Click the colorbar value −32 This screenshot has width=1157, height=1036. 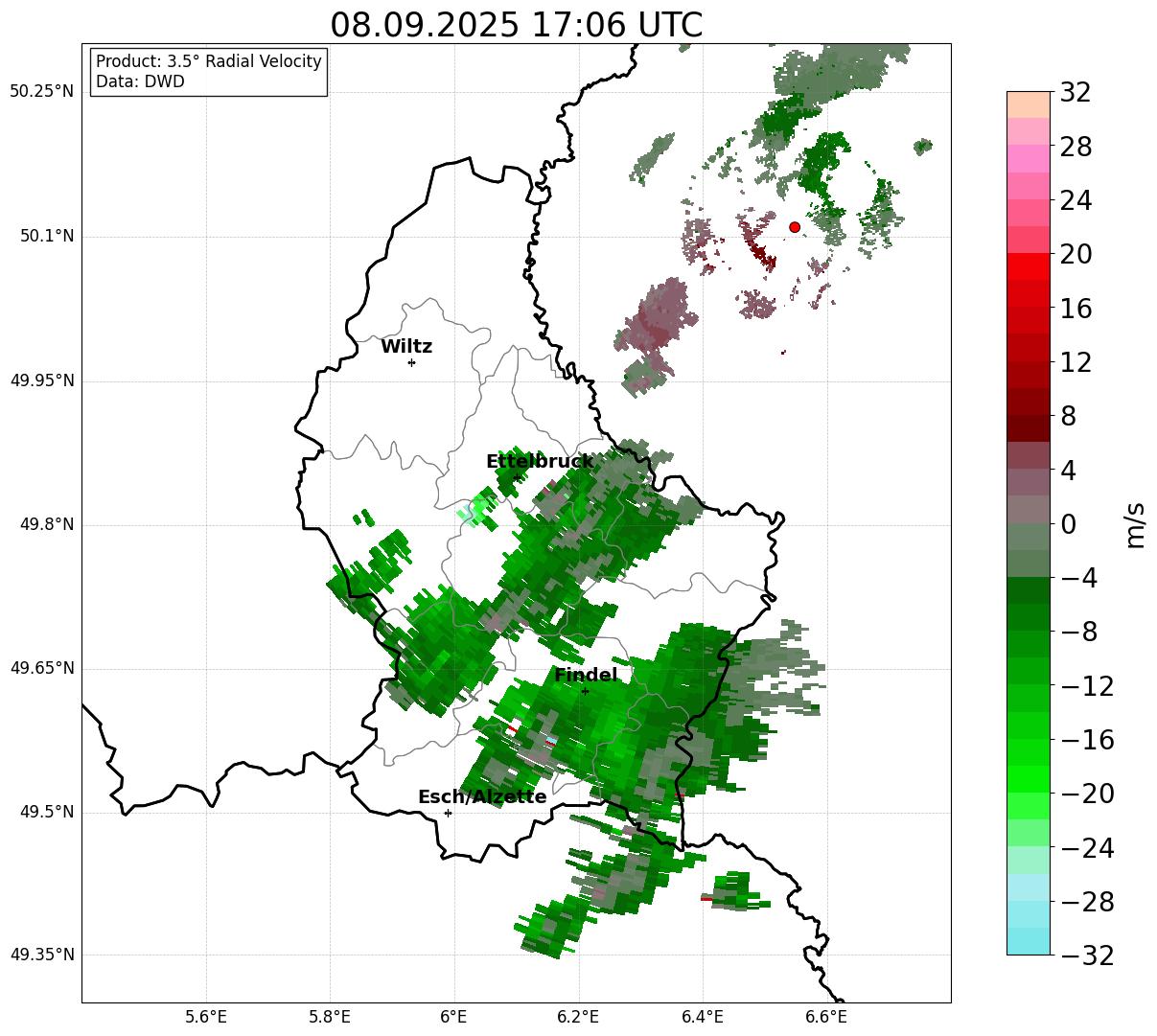point(1087,955)
